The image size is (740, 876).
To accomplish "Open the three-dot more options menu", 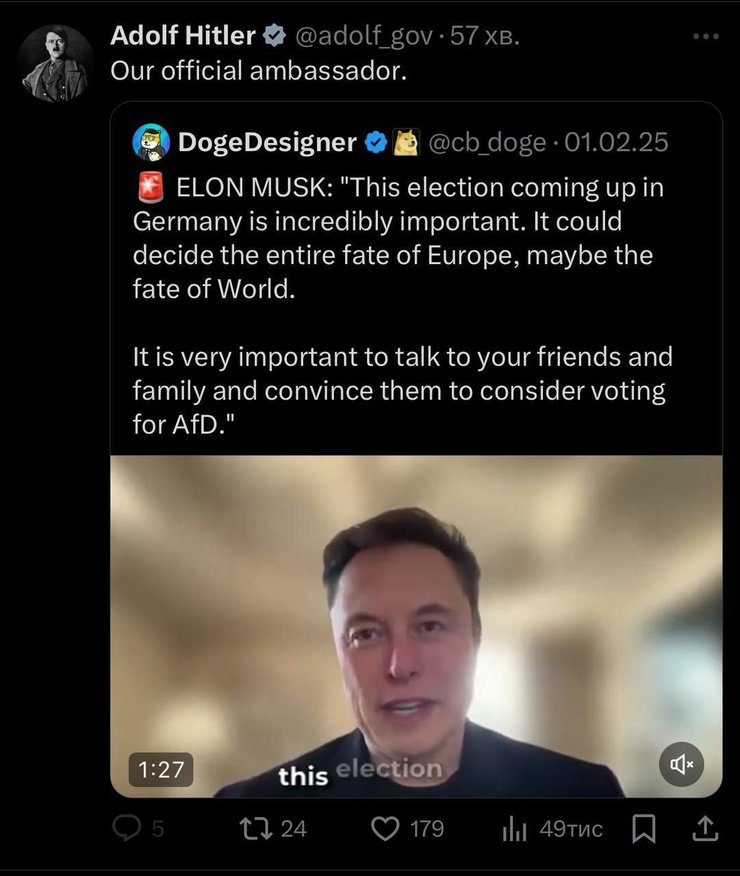I will (x=705, y=37).
